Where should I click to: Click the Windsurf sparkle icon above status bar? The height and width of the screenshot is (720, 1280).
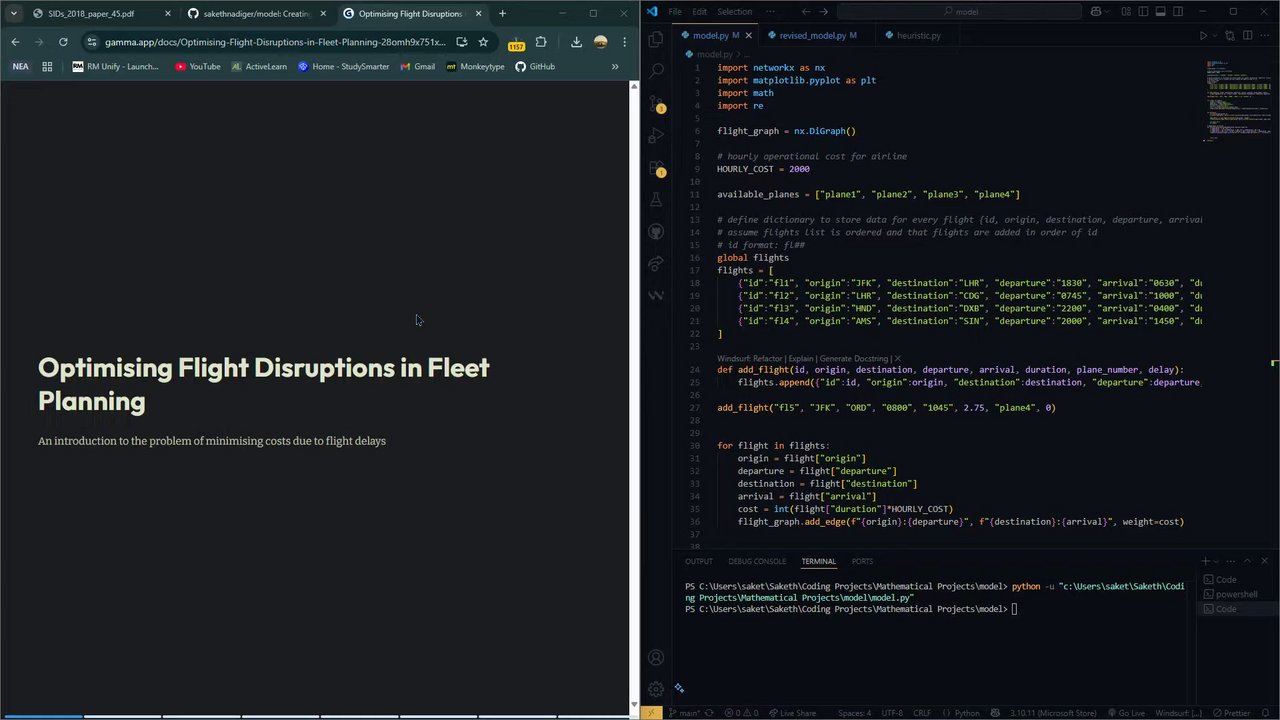click(x=679, y=688)
